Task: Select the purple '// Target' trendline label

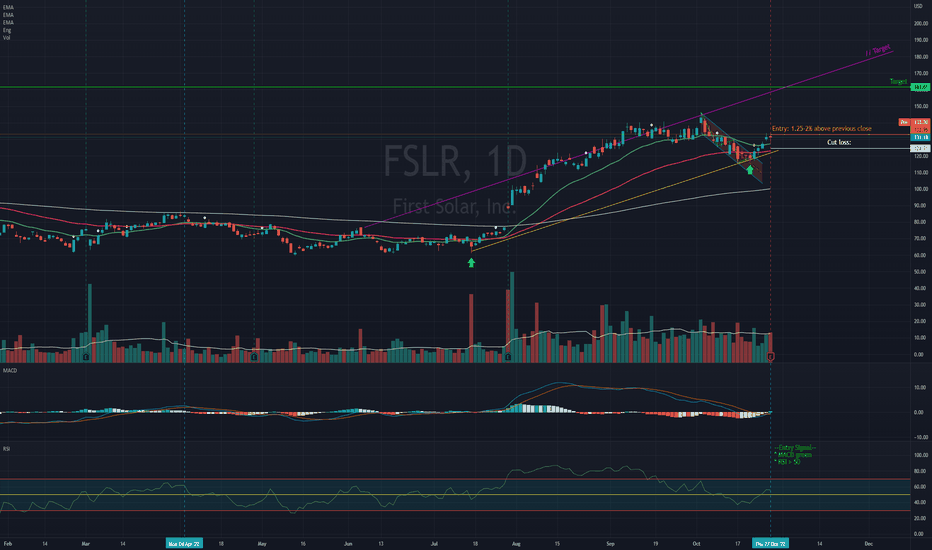Action: click(x=878, y=51)
